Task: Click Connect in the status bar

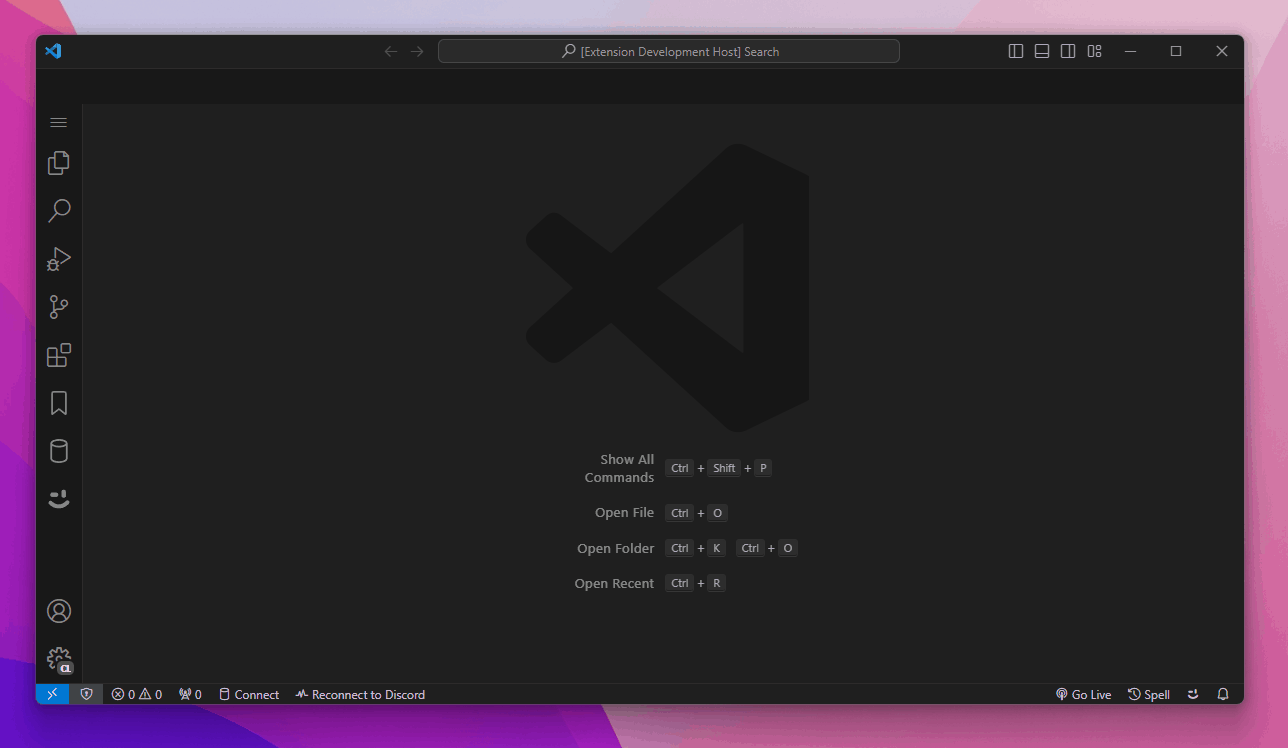Action: click(x=249, y=694)
